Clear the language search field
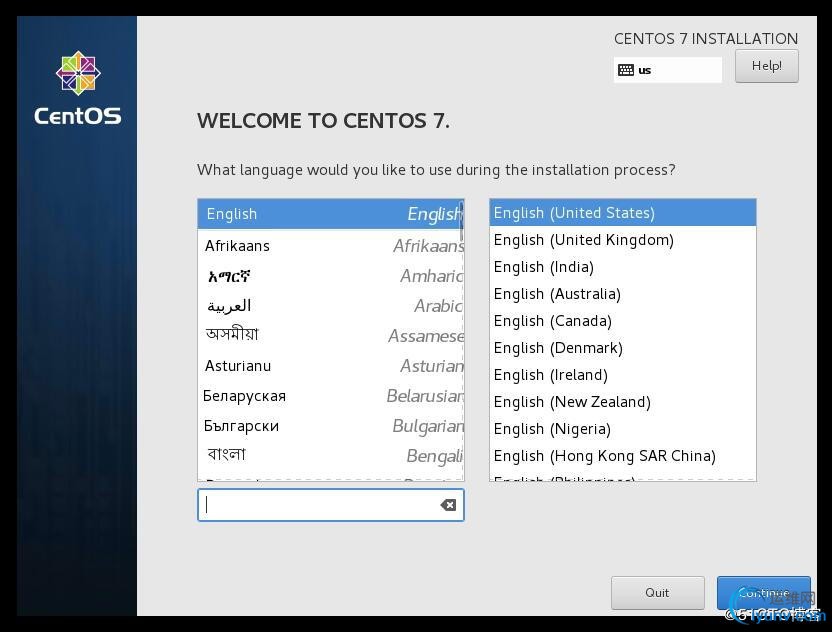The image size is (832, 632). (x=448, y=505)
